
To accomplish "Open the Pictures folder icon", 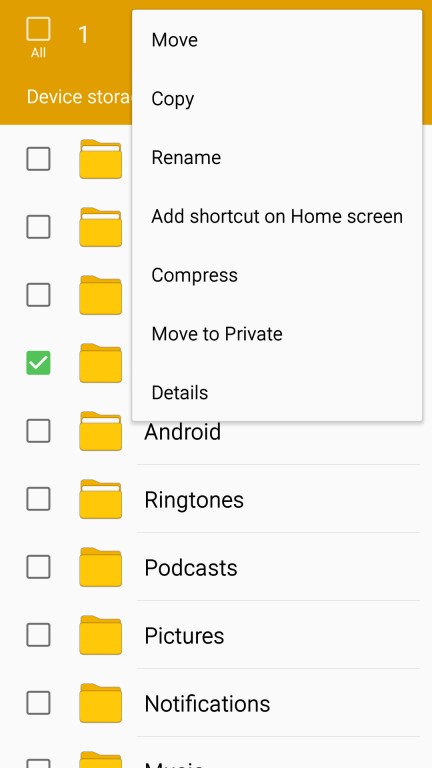I will pyautogui.click(x=100, y=635).
